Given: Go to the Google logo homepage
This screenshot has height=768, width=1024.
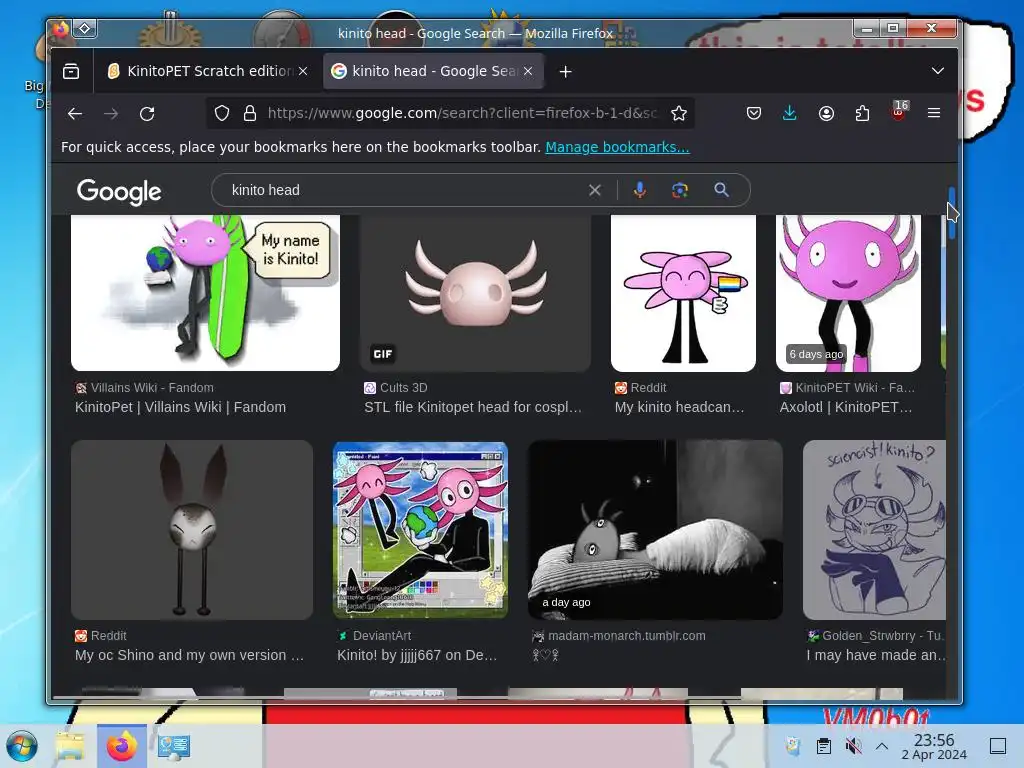Looking at the screenshot, I should [x=119, y=191].
